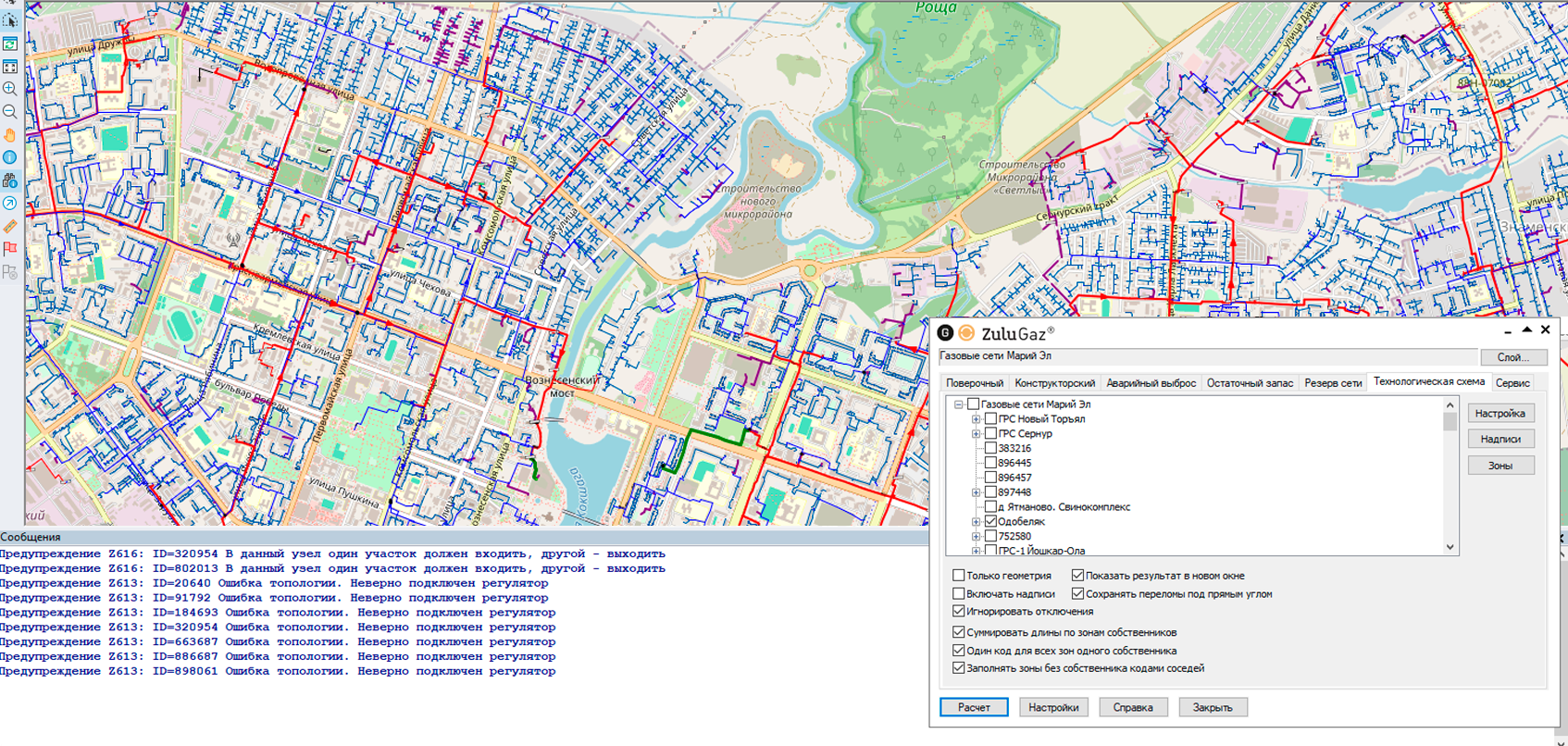Image resolution: width=1568 pixels, height=746 pixels.
Task: Click the red flag tool icon
Action: click(x=10, y=249)
